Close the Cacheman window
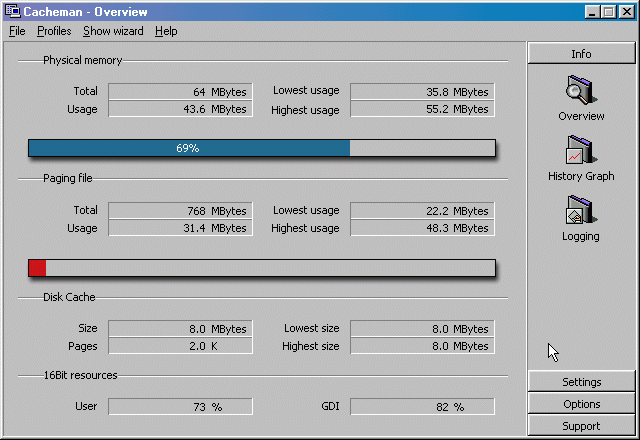Image resolution: width=640 pixels, height=440 pixels. tap(627, 12)
